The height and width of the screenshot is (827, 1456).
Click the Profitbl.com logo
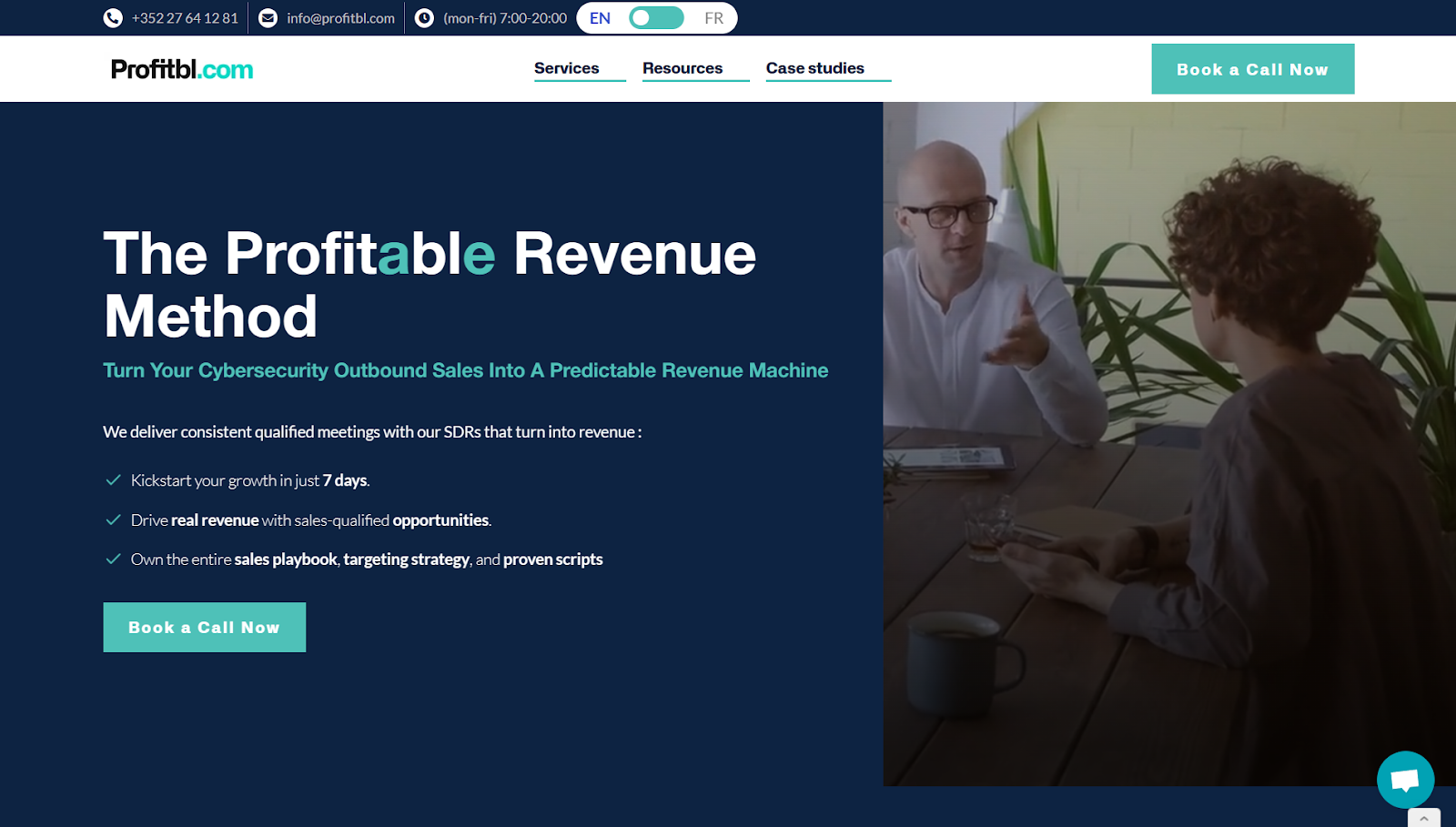(182, 69)
